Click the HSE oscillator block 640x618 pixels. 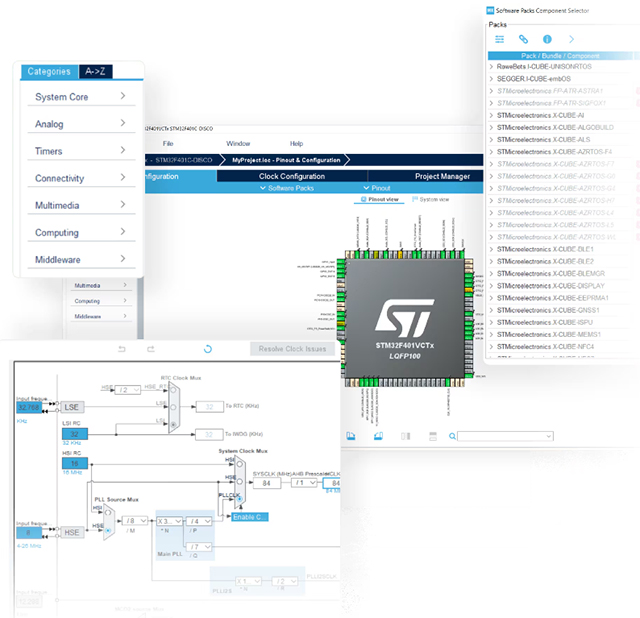tap(72, 532)
